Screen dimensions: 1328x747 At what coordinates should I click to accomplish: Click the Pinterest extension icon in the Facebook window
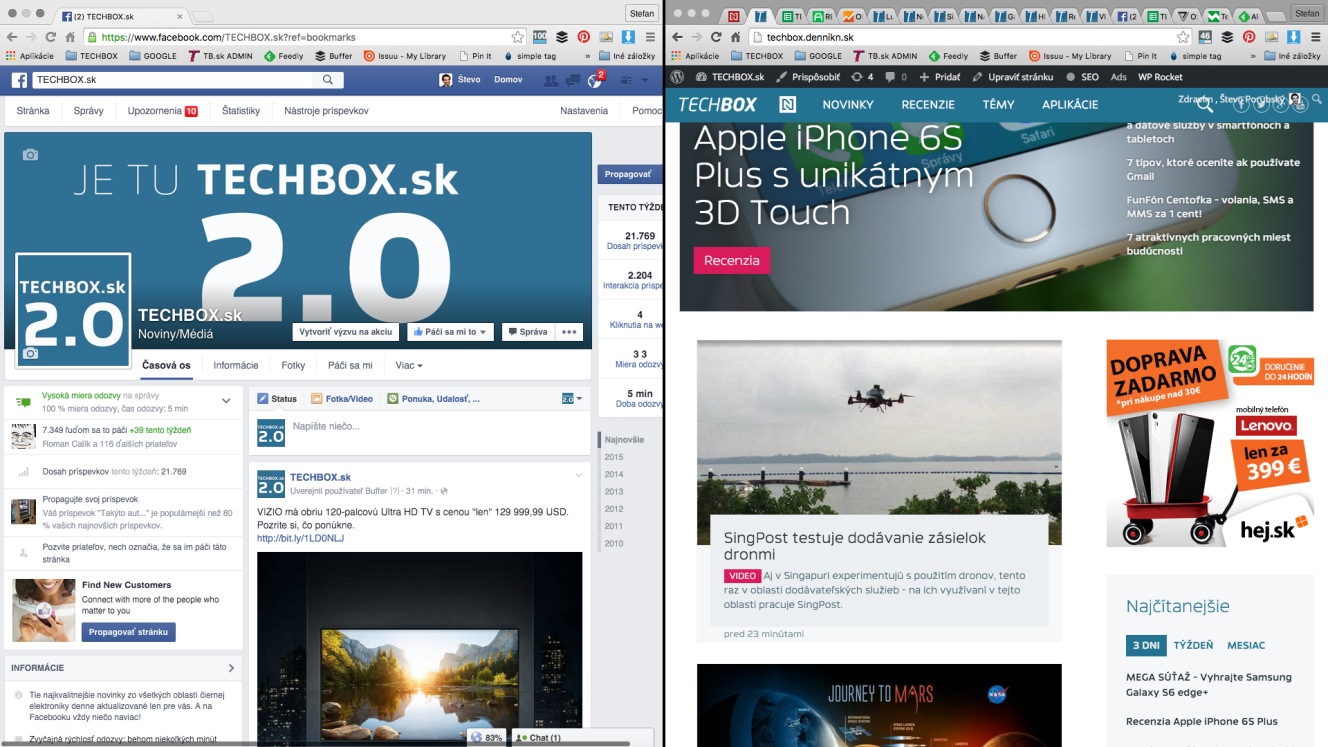pos(584,37)
